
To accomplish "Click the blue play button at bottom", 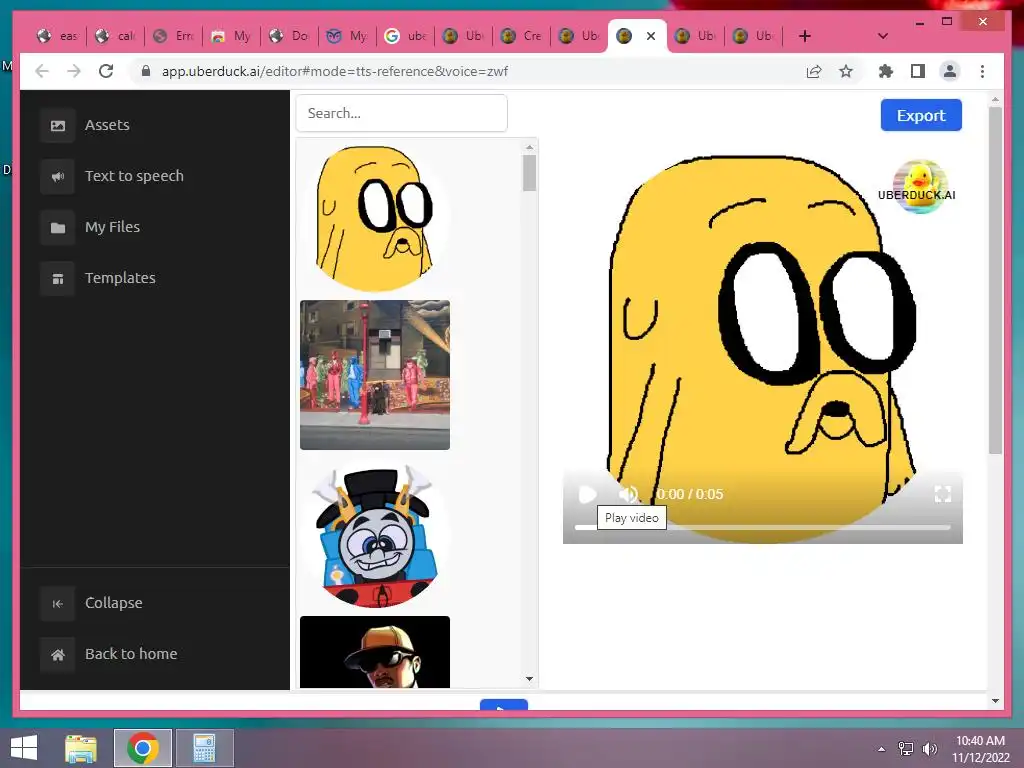I will tap(504, 705).
